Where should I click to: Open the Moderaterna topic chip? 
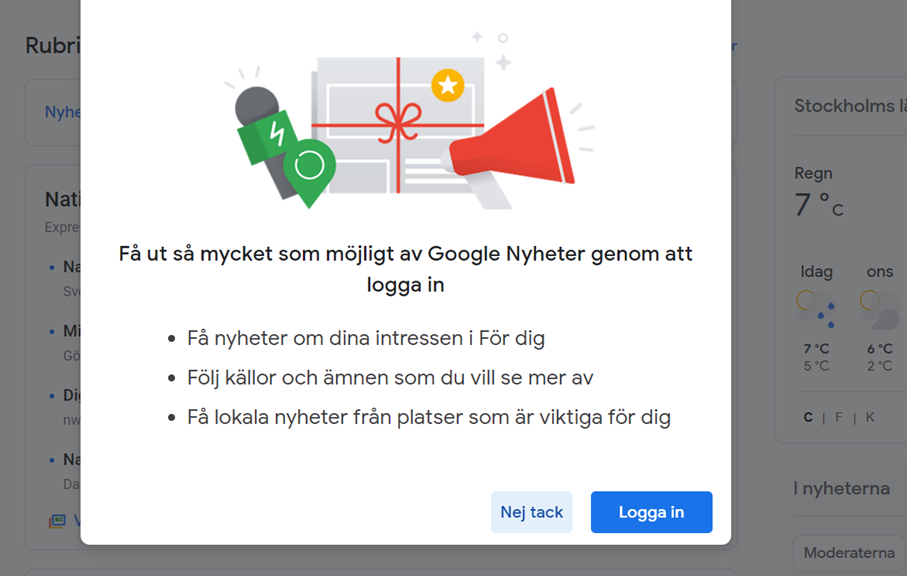(849, 553)
